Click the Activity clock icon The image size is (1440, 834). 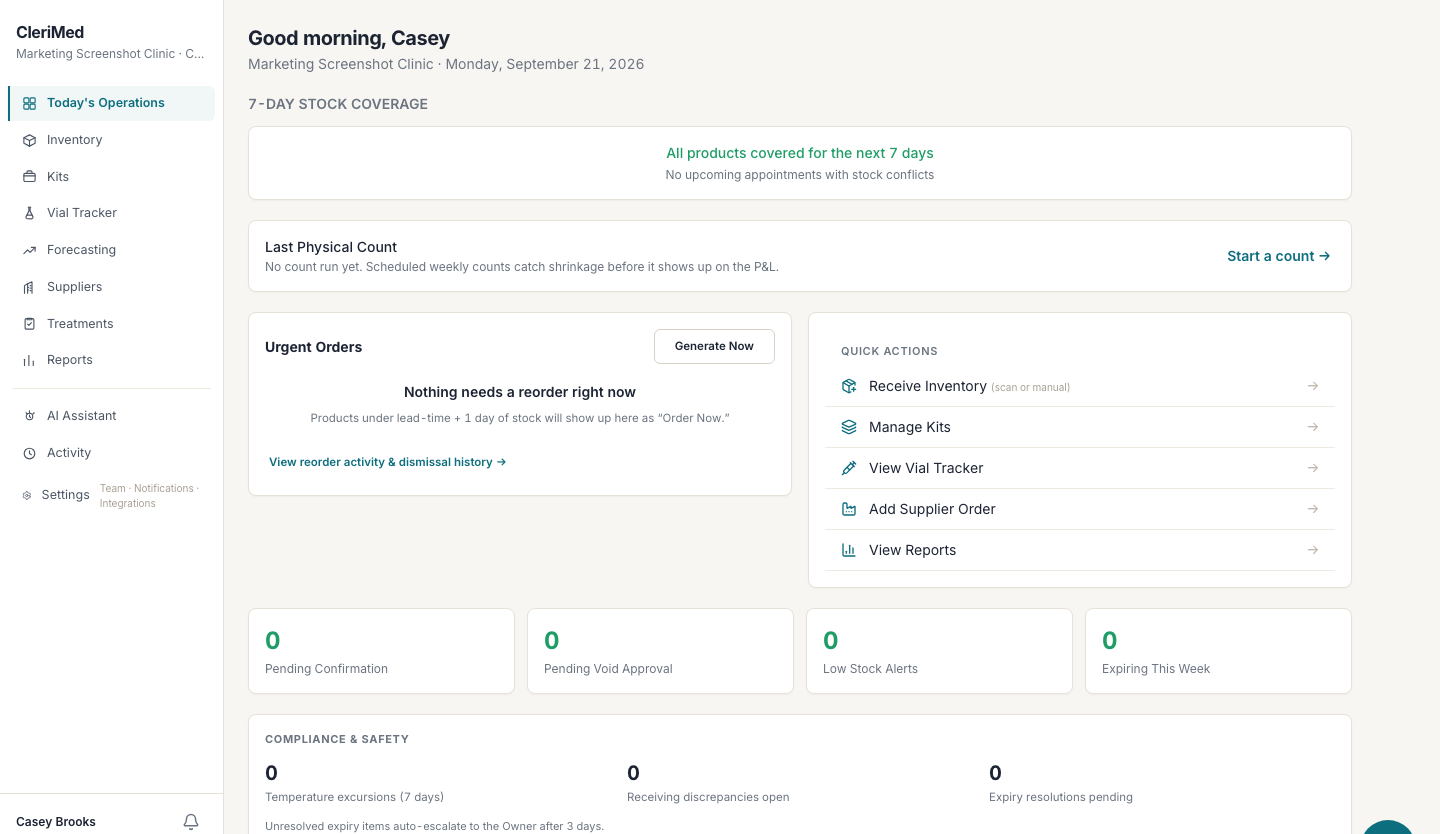point(29,453)
